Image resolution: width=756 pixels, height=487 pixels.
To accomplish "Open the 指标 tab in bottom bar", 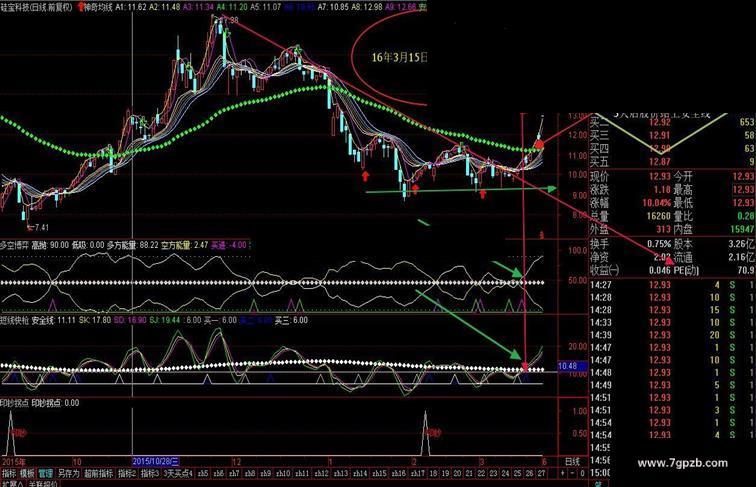I will 9,473.
